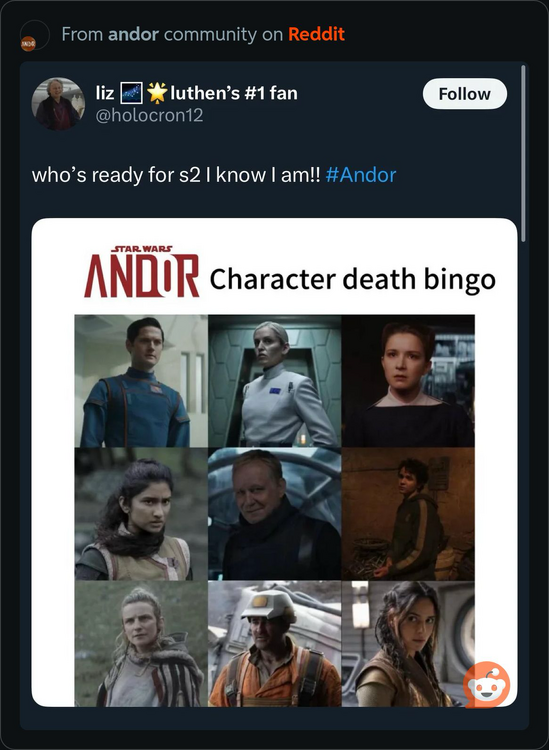Open the Reddit link in header
Image resolution: width=549 pixels, height=750 pixels.
point(316,34)
